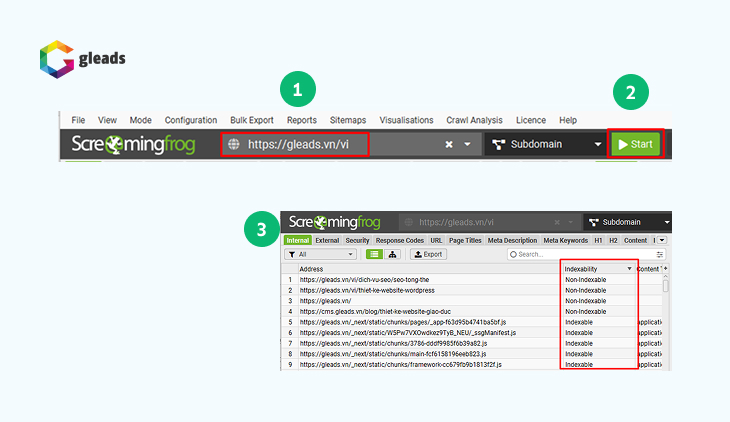Switch to the Security tab

coord(357,240)
